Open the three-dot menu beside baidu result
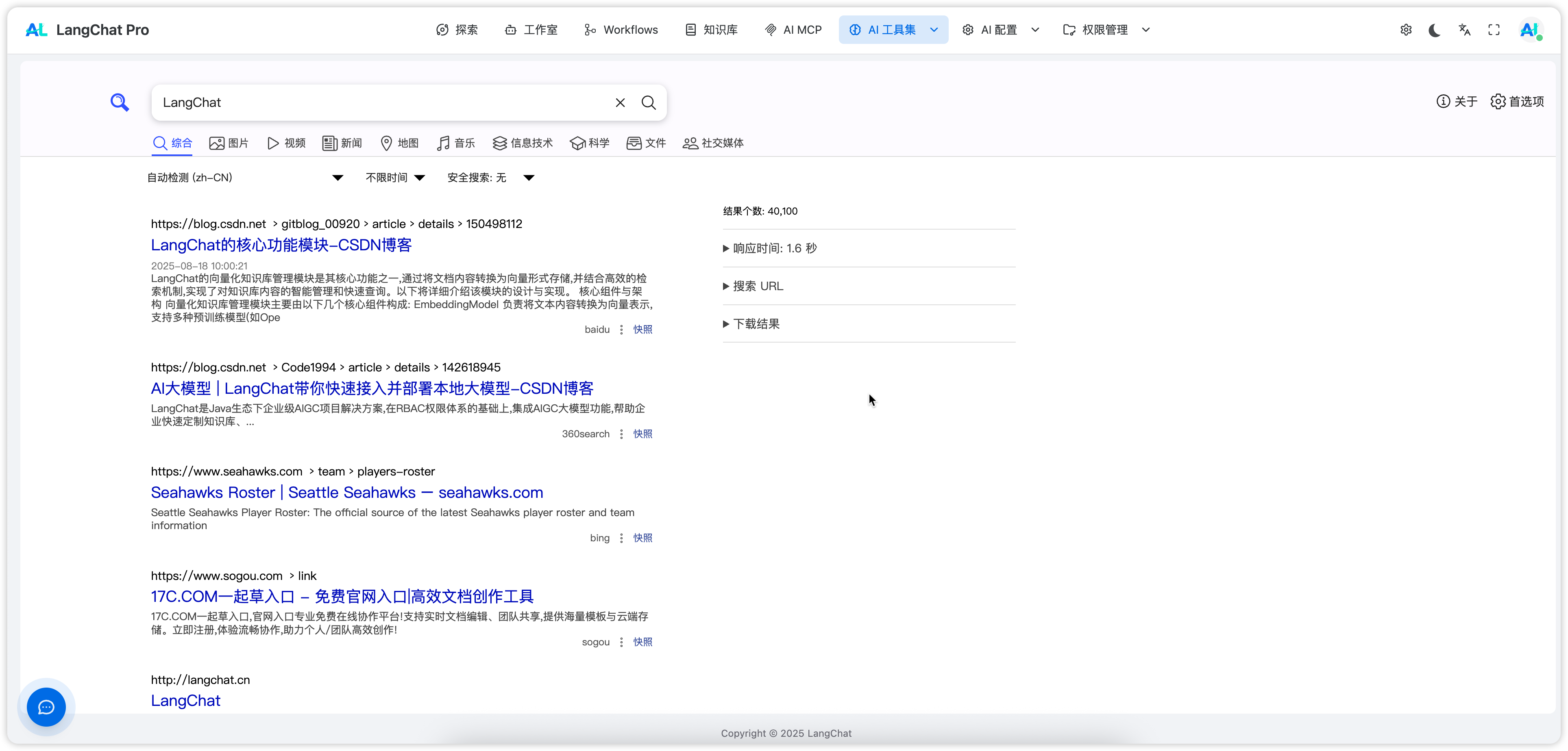The height and width of the screenshot is (751, 1568). click(x=621, y=329)
